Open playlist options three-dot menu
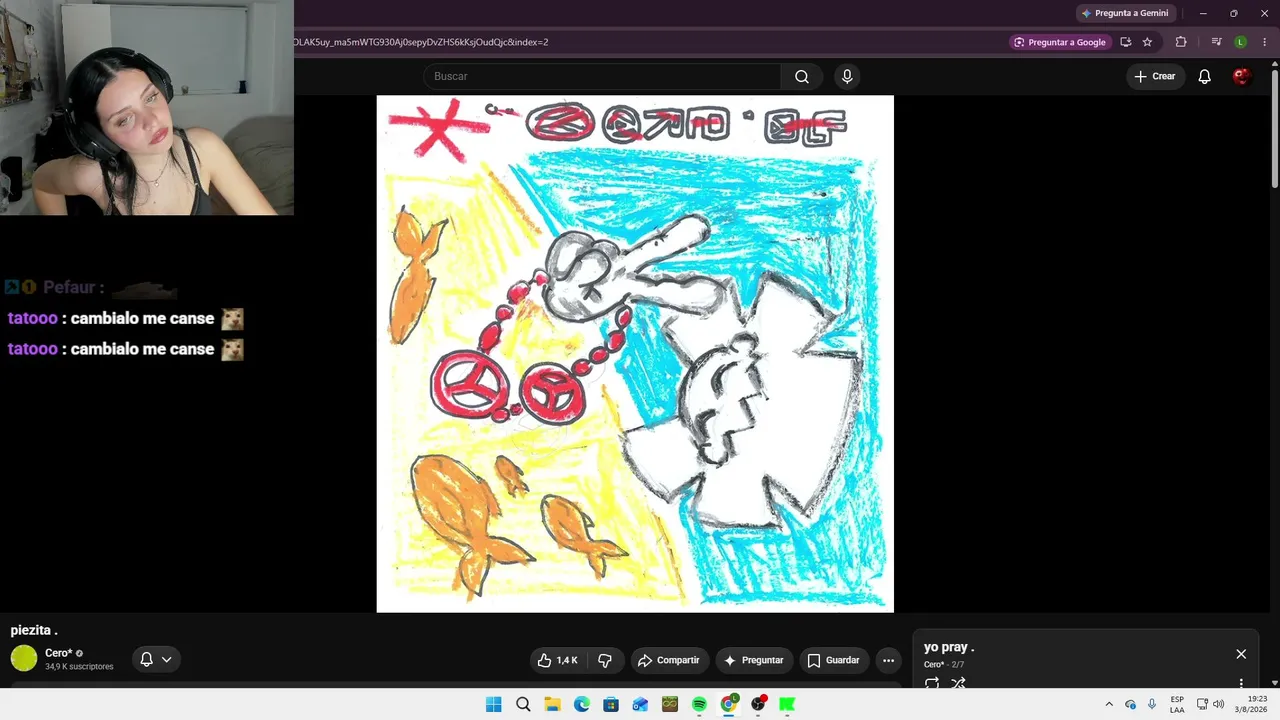 tap(1241, 684)
